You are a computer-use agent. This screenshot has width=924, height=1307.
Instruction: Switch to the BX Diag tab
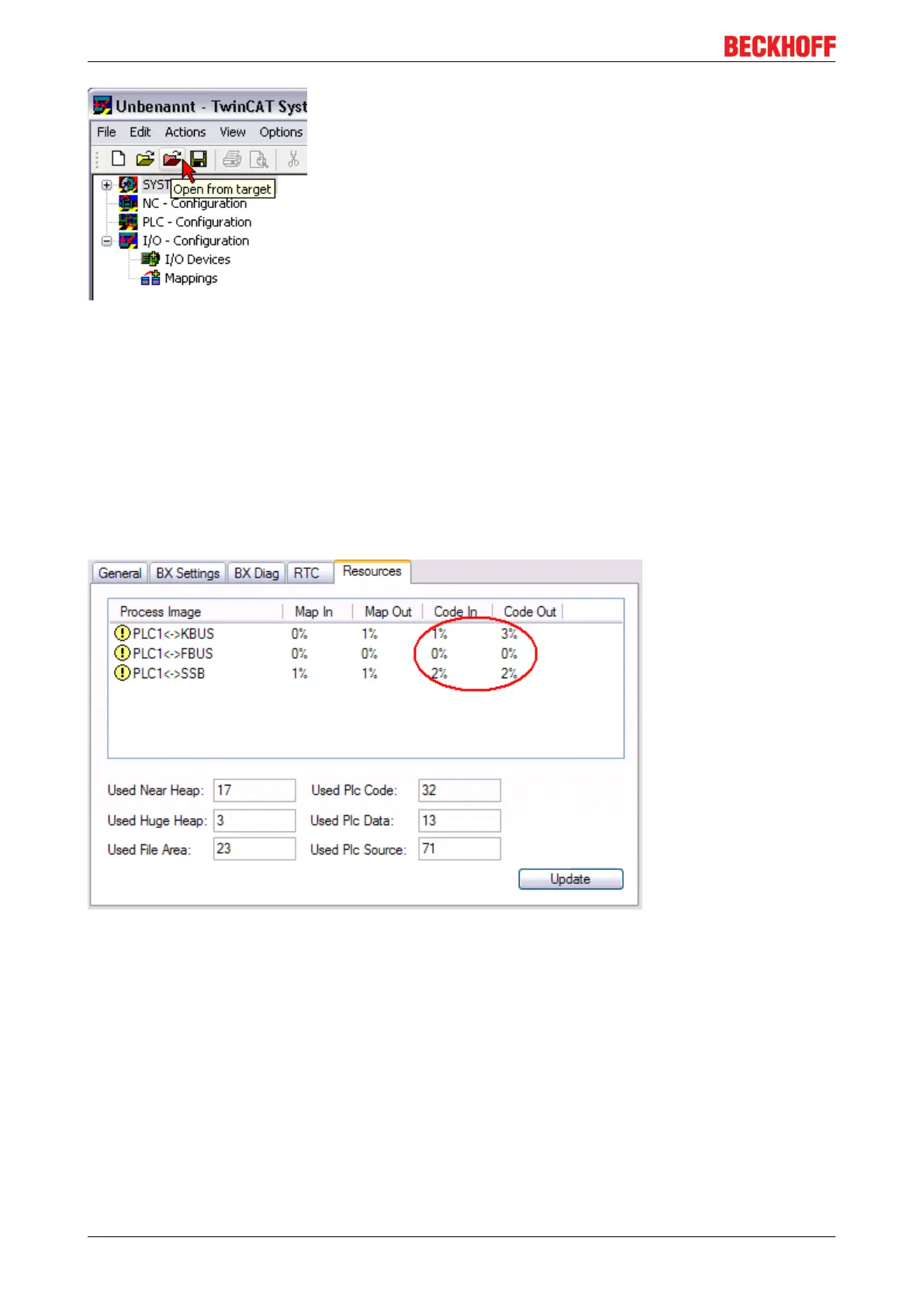[256, 573]
